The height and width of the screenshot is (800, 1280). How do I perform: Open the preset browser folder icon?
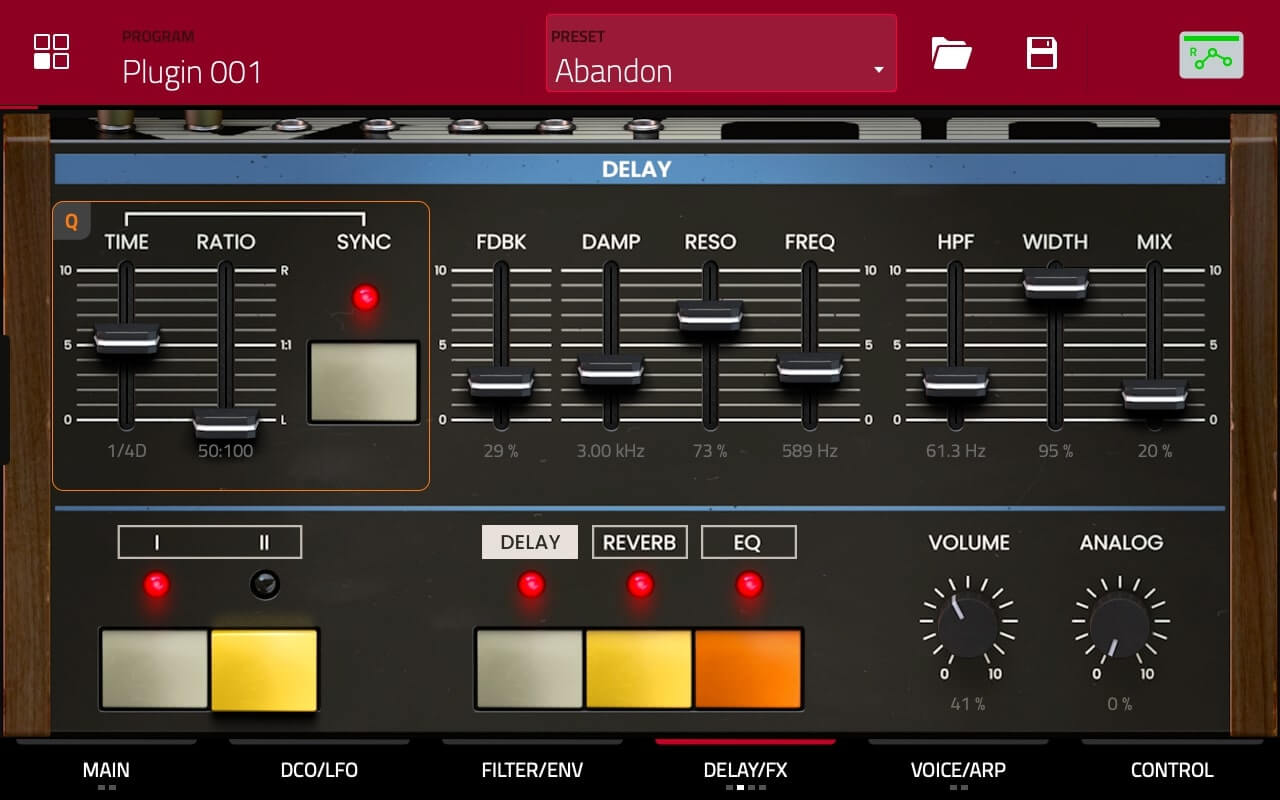click(951, 52)
